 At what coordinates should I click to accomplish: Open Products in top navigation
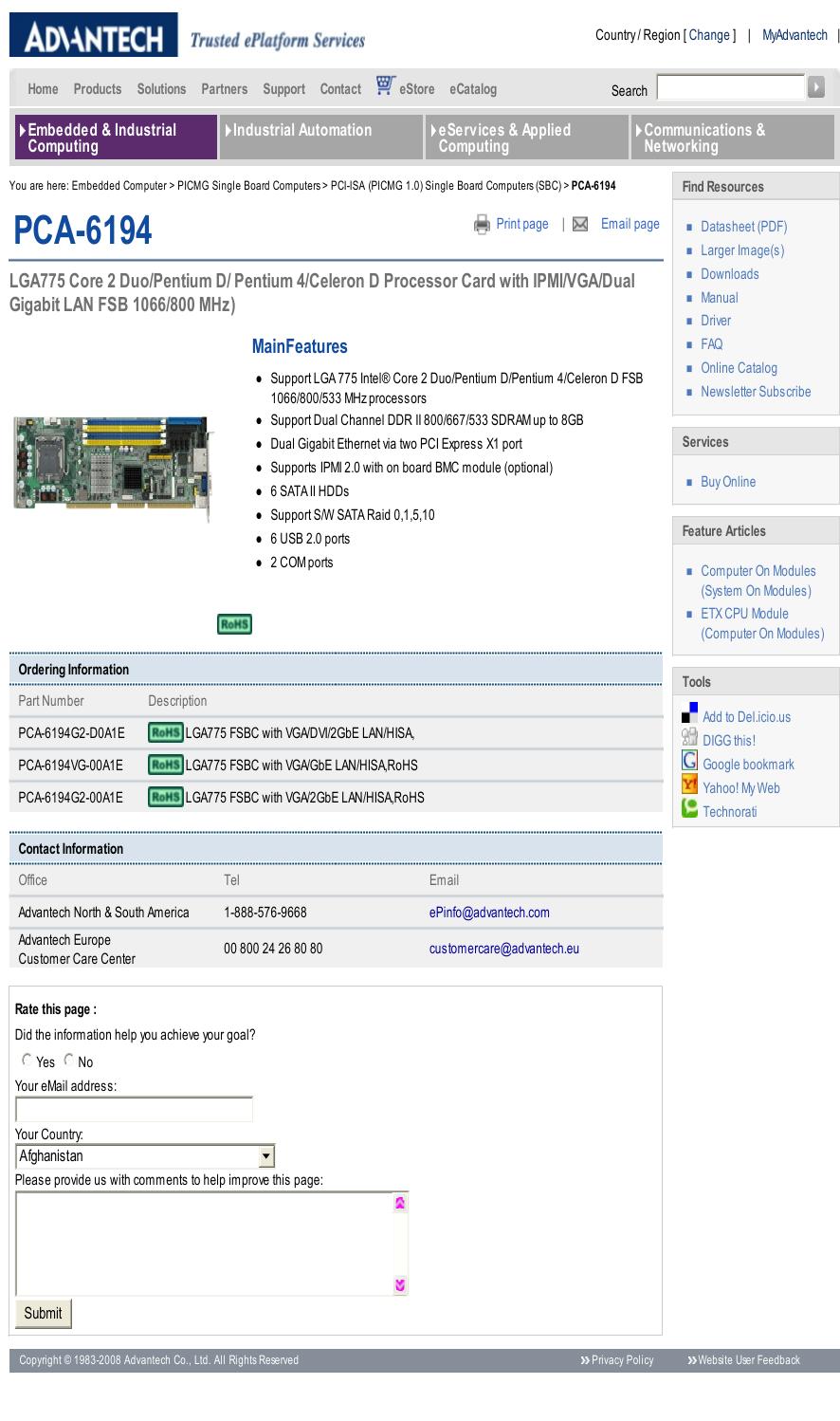(98, 89)
